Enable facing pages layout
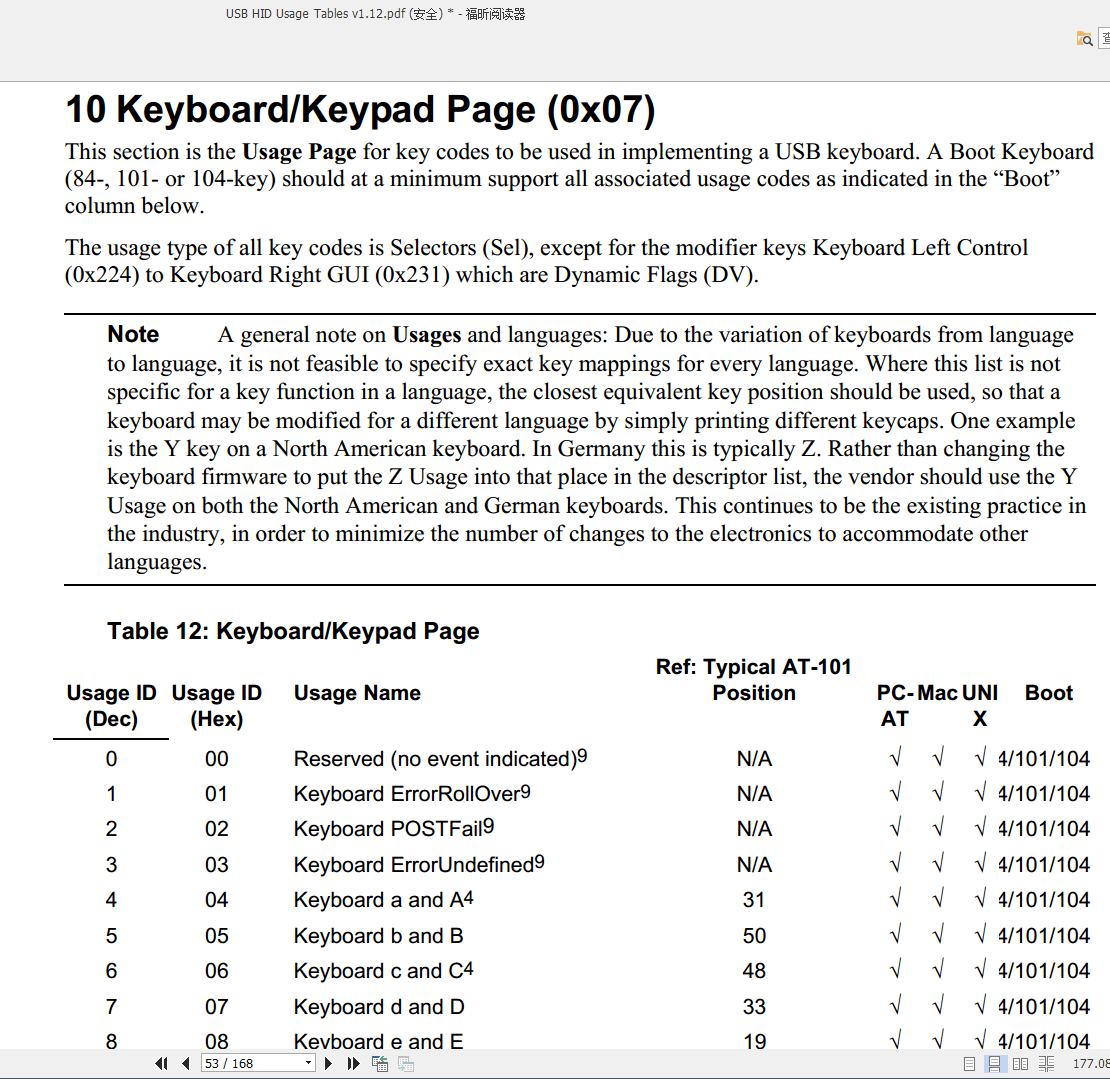Image resolution: width=1110 pixels, height=1079 pixels. click(x=1020, y=1063)
